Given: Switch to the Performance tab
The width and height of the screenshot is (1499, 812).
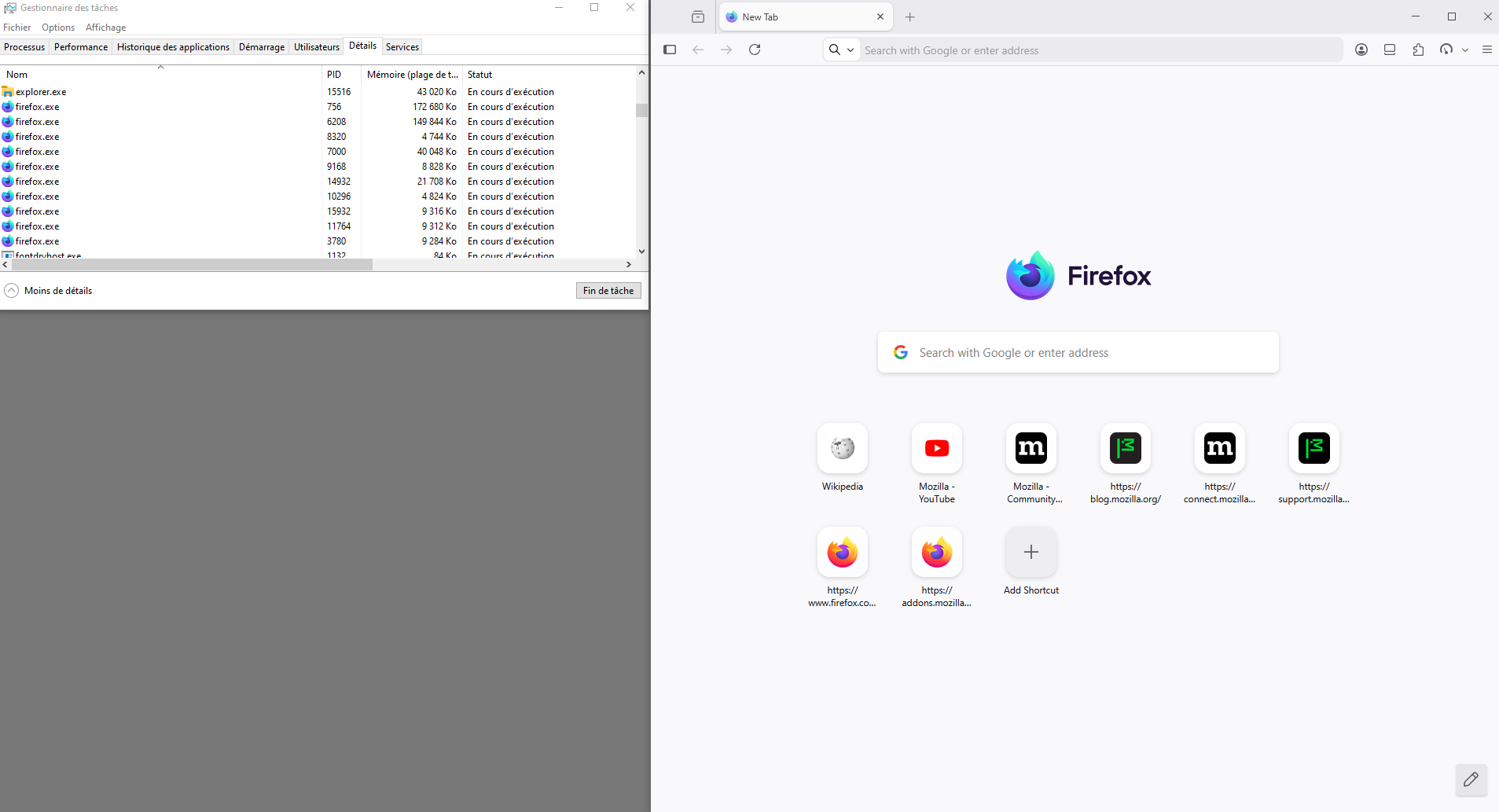Looking at the screenshot, I should tap(81, 47).
